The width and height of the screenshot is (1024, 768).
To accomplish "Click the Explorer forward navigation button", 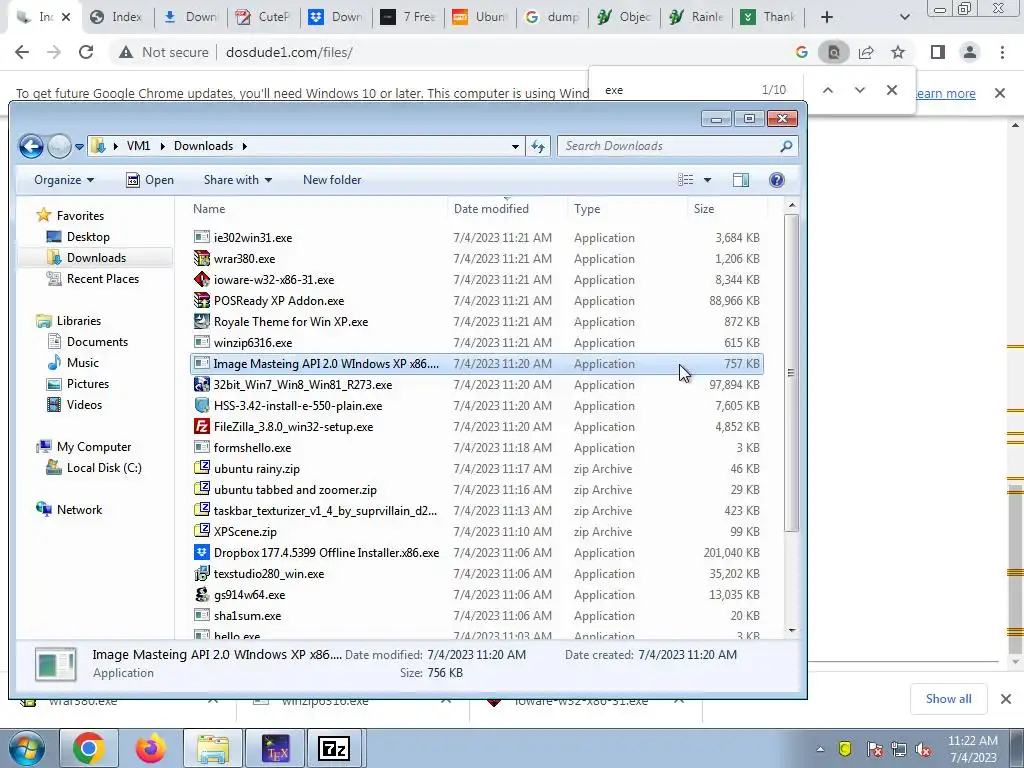I will coord(59,146).
